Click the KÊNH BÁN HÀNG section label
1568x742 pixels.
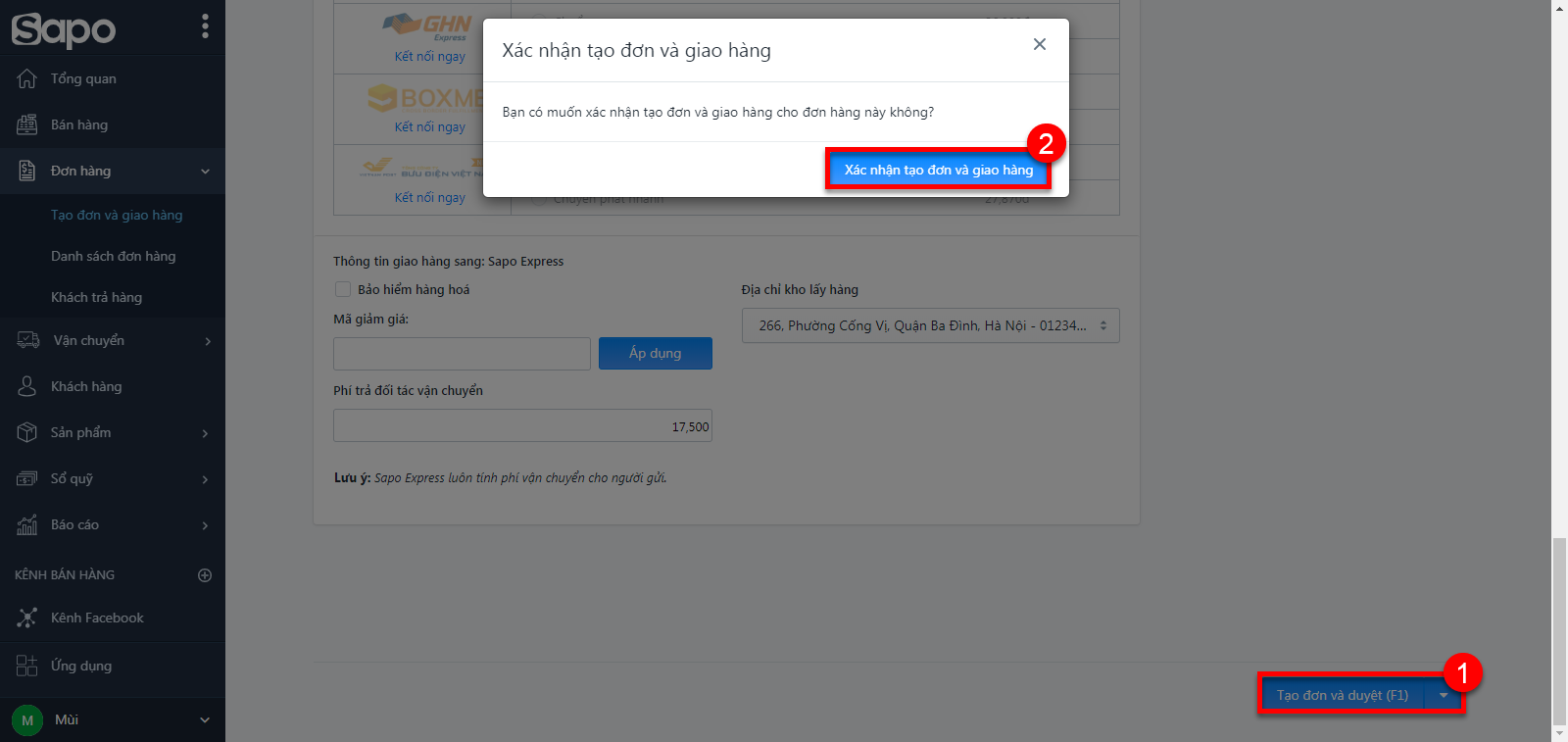click(x=65, y=574)
